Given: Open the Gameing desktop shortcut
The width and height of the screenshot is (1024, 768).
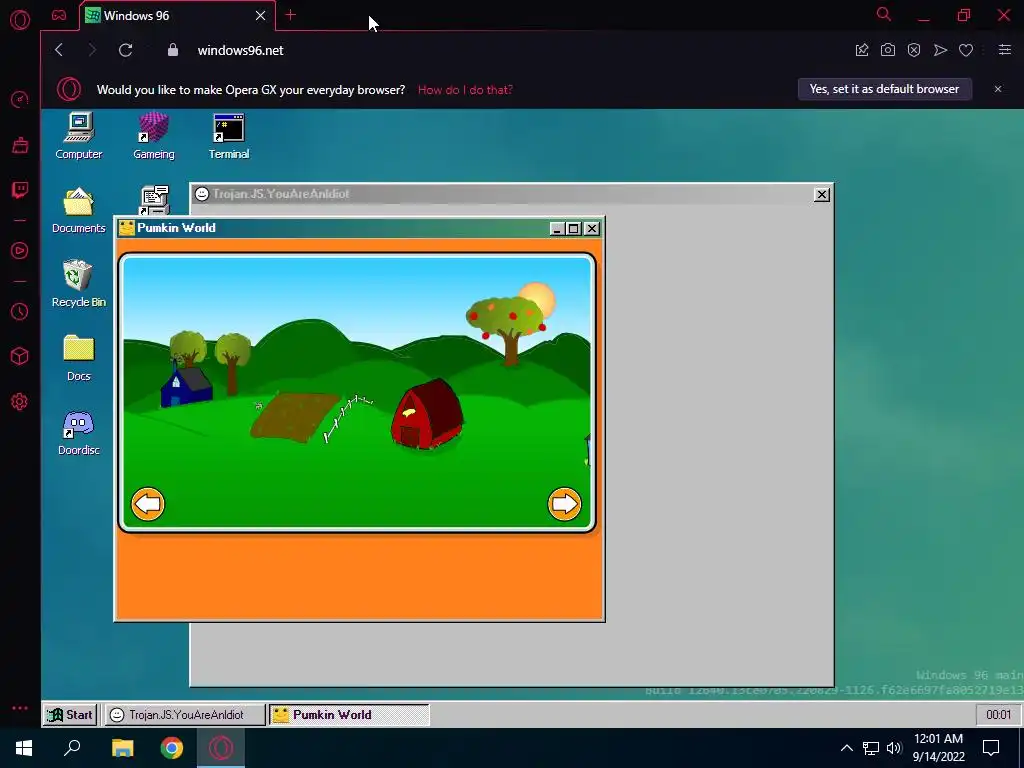Looking at the screenshot, I should point(153,136).
